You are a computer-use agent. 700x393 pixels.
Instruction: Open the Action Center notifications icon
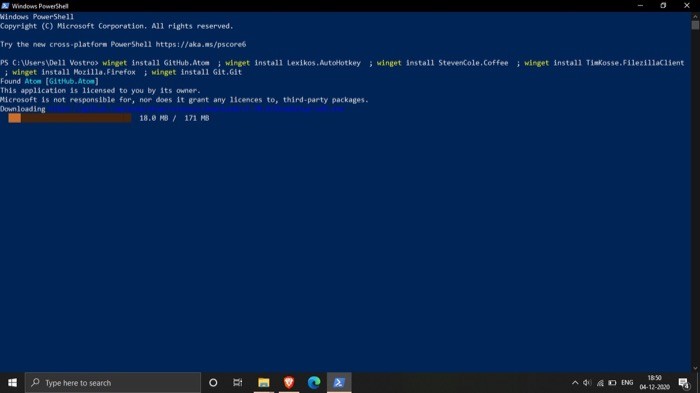[684, 383]
